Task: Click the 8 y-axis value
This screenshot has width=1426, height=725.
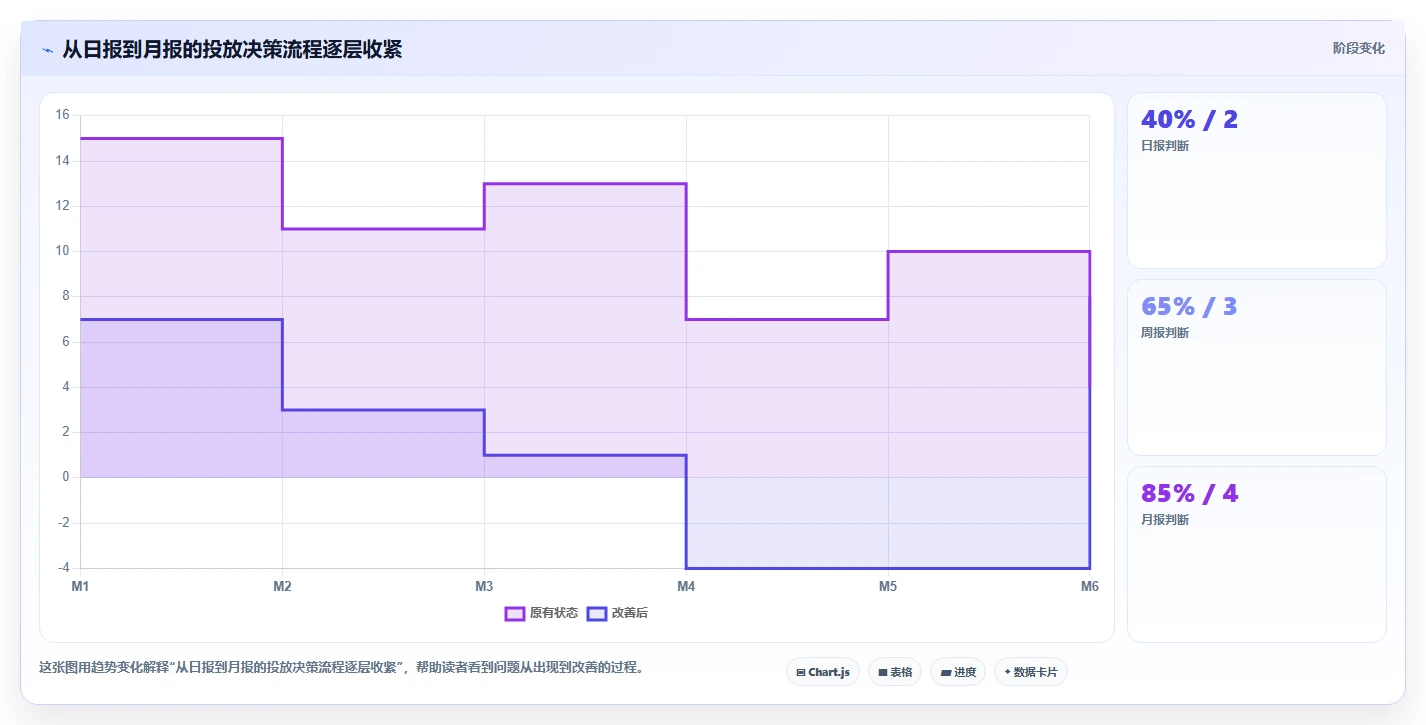Action: 65,296
